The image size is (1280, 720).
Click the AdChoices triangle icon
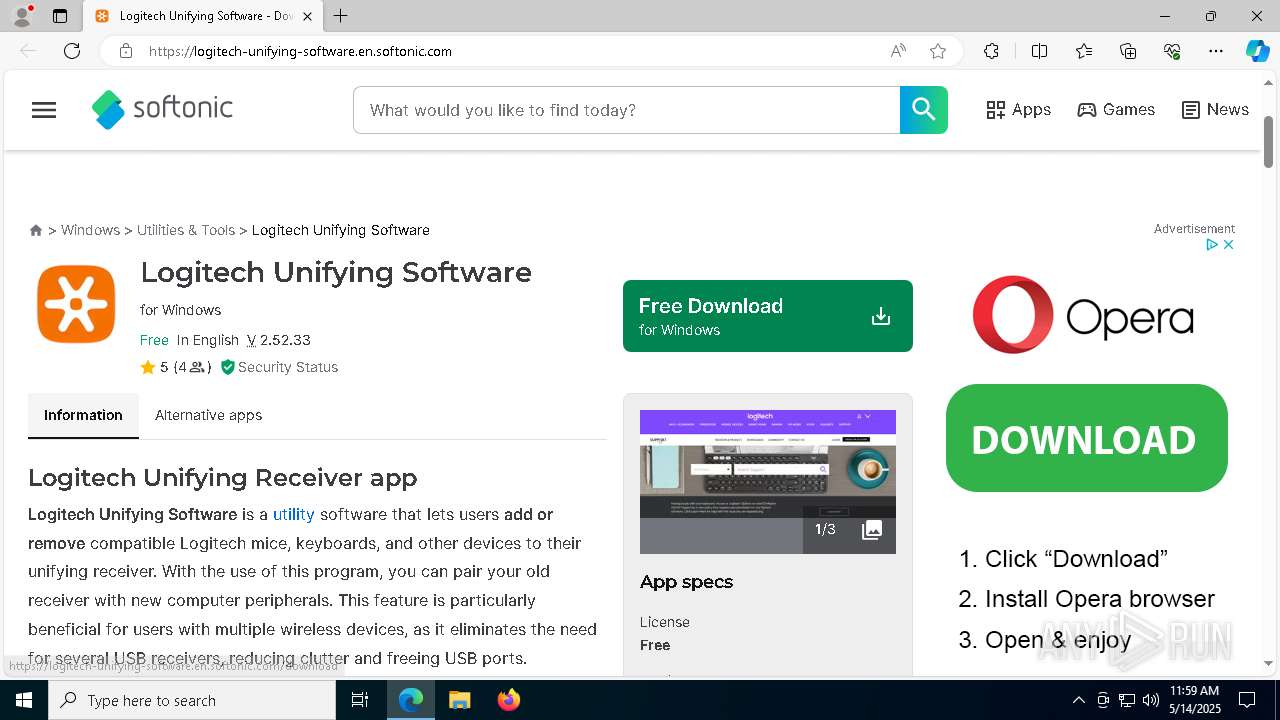coord(1211,244)
